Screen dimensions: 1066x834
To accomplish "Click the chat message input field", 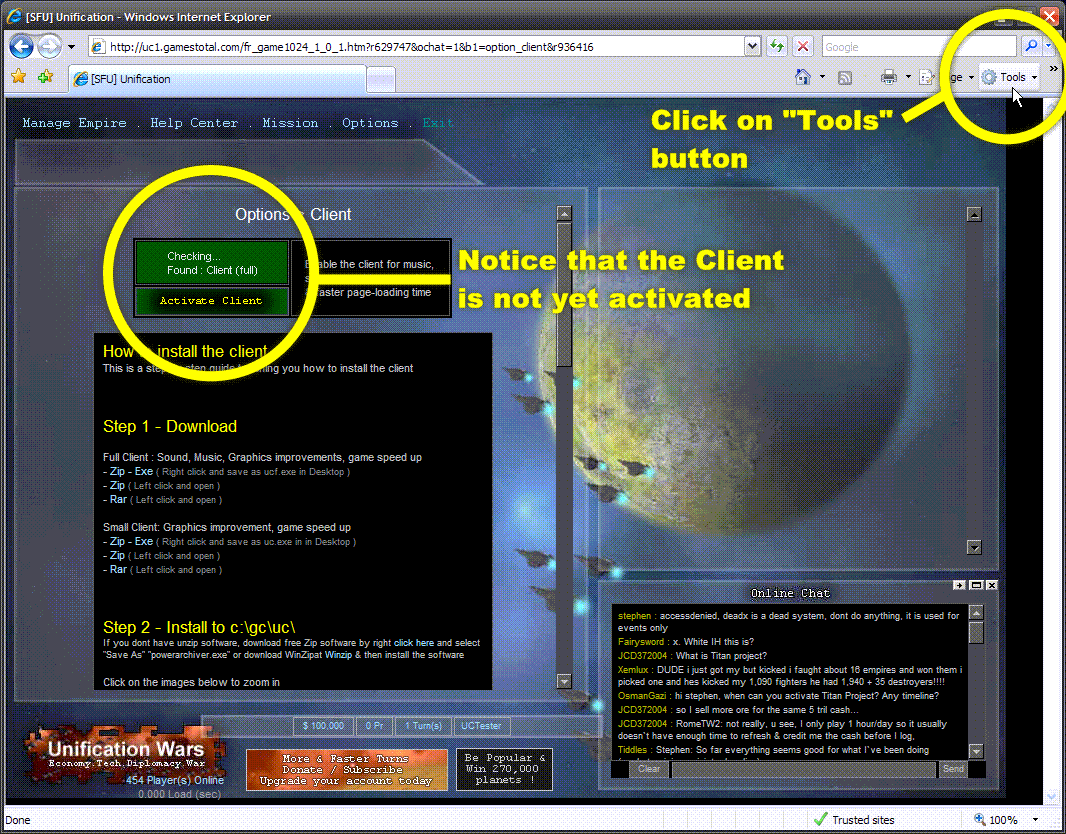I will point(803,769).
